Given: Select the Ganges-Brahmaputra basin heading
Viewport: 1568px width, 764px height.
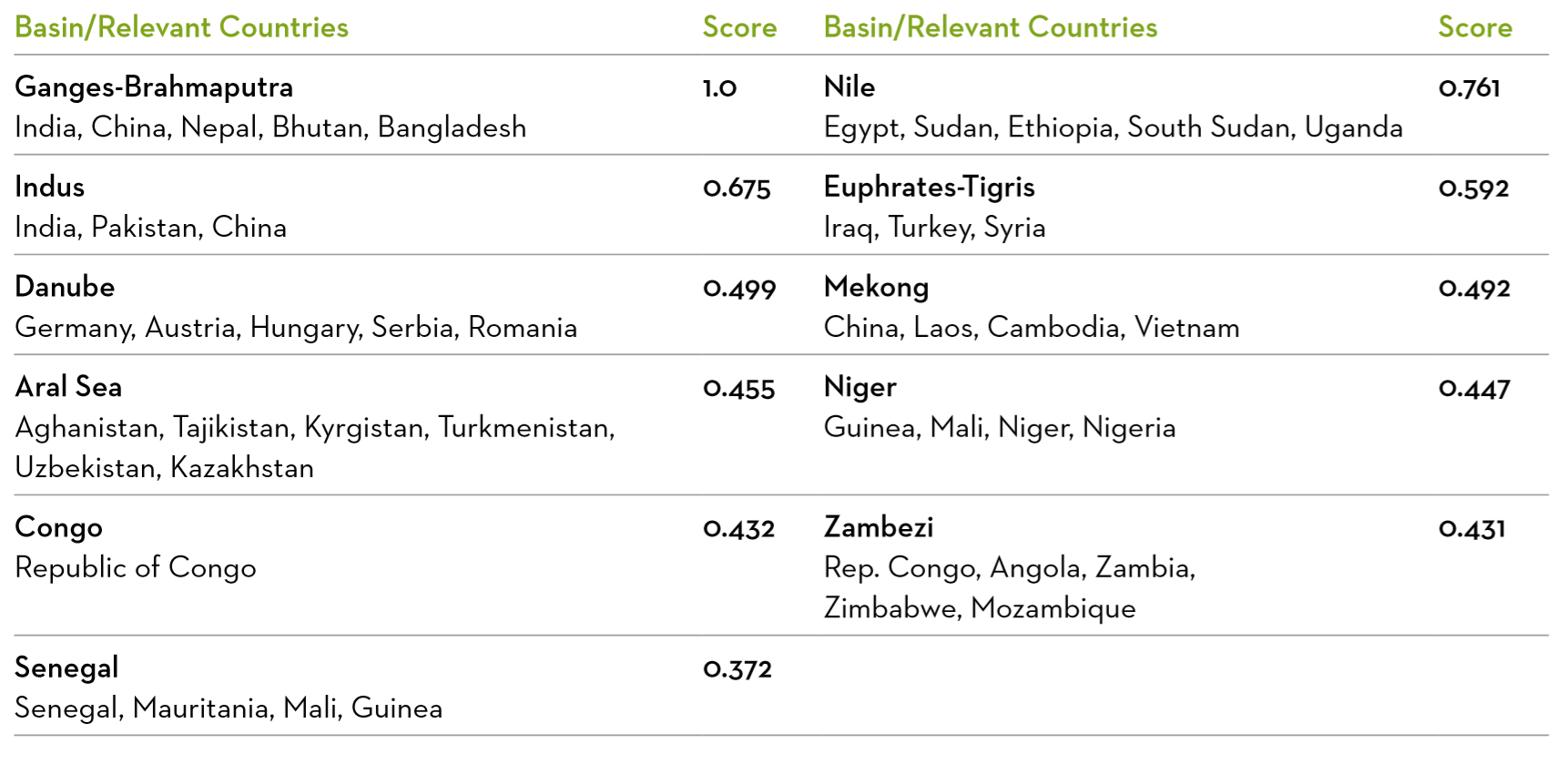Looking at the screenshot, I should (154, 87).
